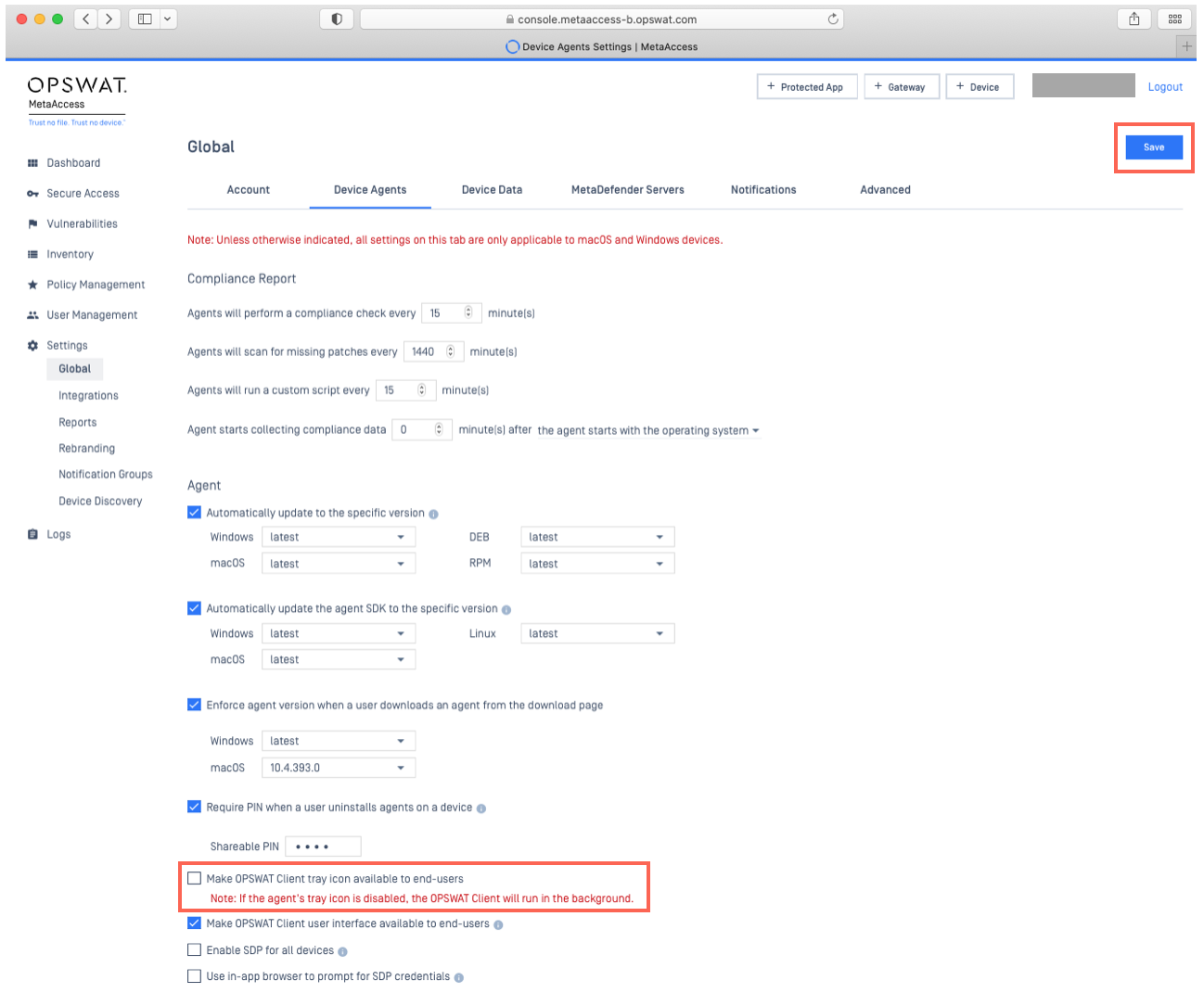
Task: Click the Safari privacy shield icon
Action: click(x=337, y=19)
